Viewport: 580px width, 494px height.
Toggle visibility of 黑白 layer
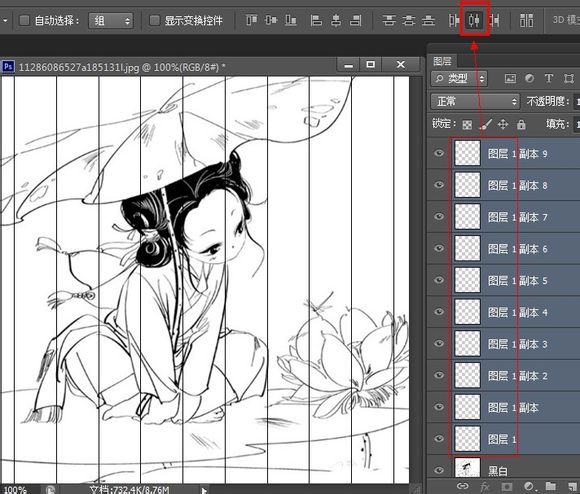(x=439, y=470)
